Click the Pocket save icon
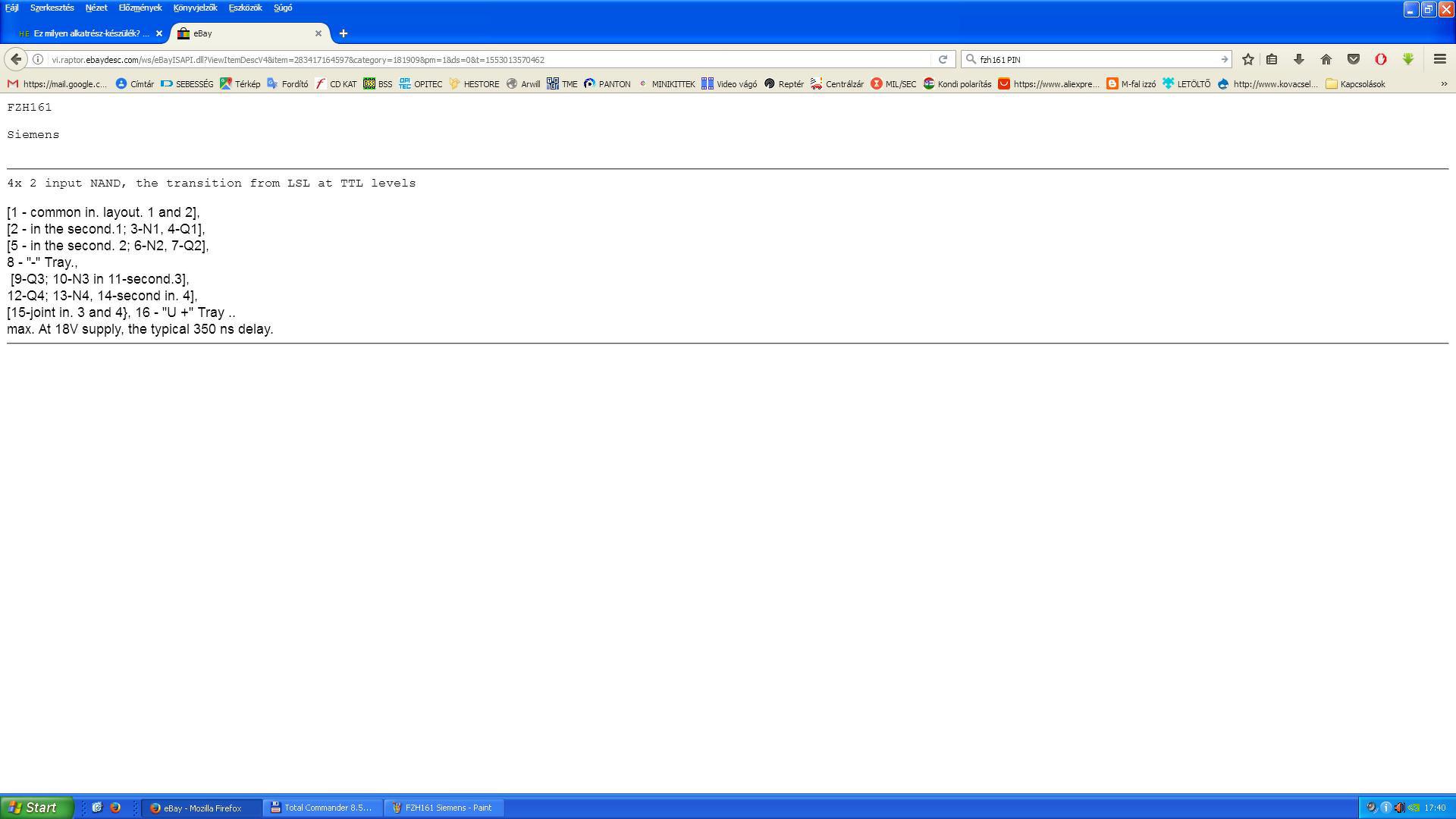 tap(1353, 59)
